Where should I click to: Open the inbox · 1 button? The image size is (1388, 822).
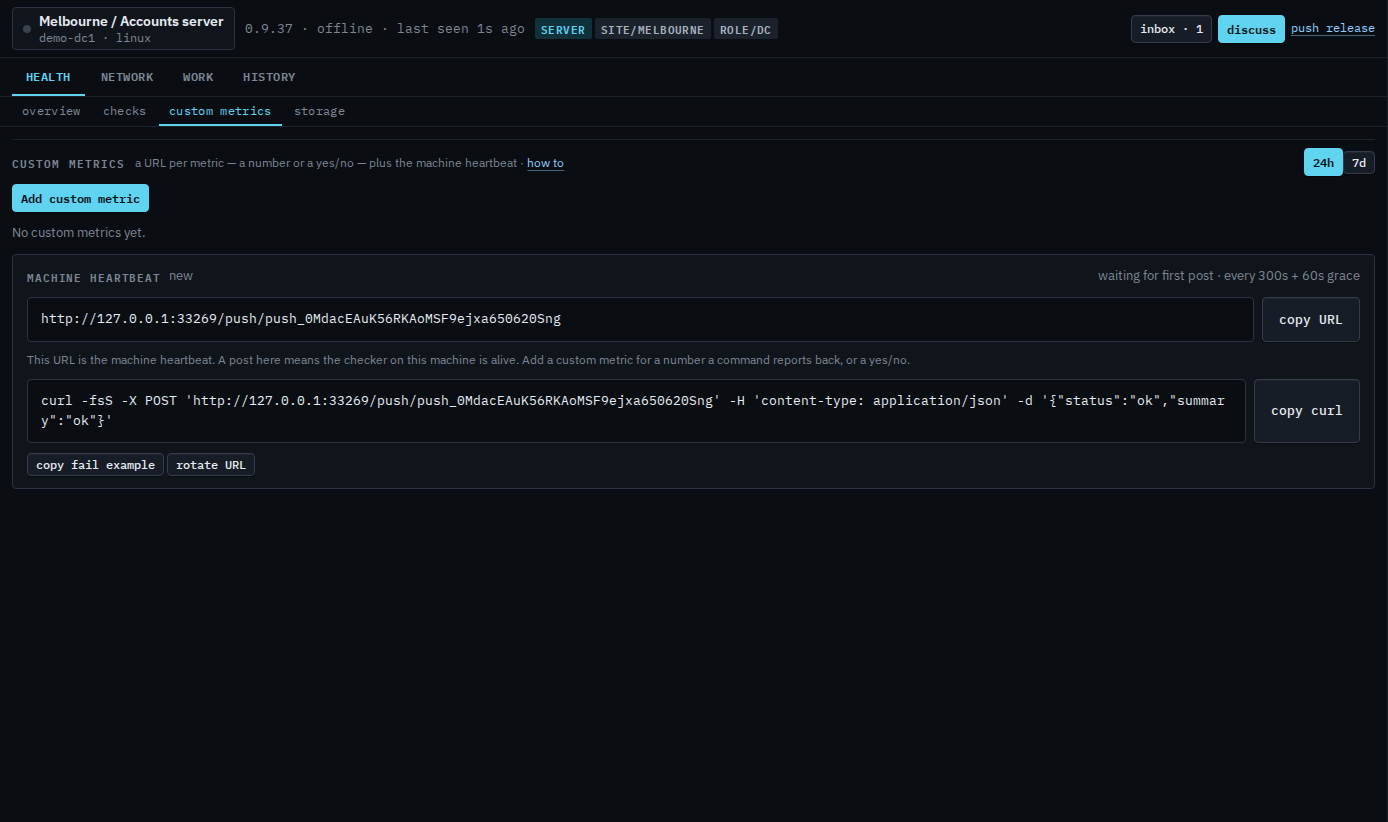1171,29
